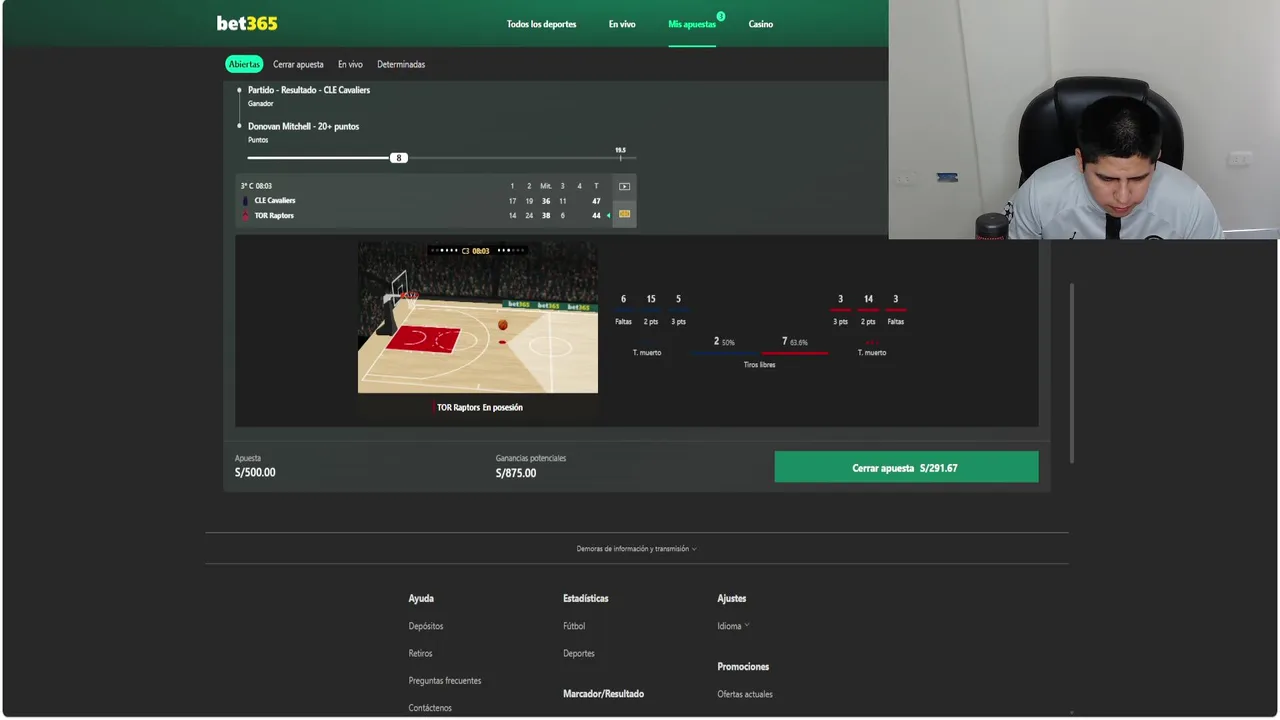Click the CLE Cavaliers team name in scoreboard

(275, 201)
